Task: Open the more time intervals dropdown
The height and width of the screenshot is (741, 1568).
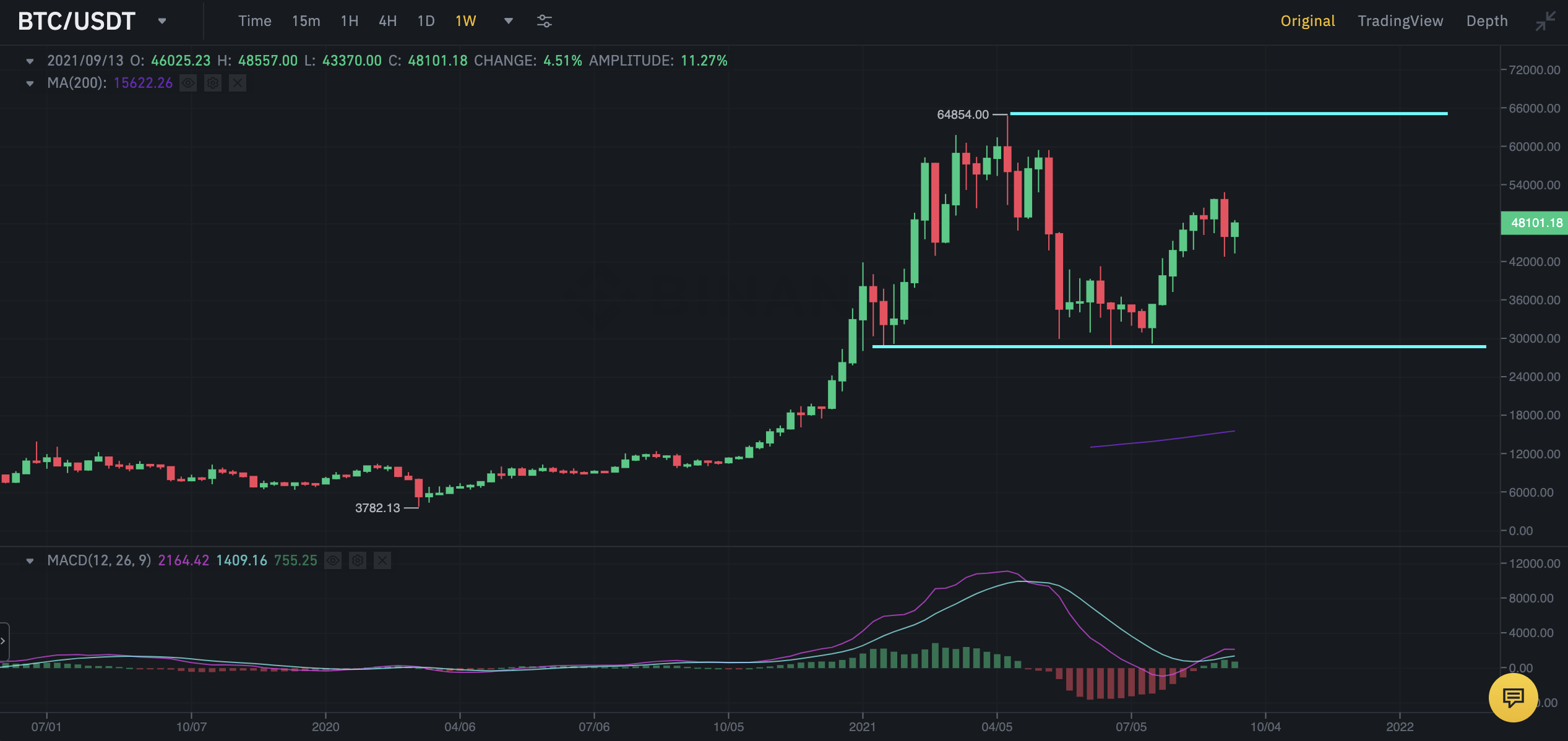Action: (508, 21)
